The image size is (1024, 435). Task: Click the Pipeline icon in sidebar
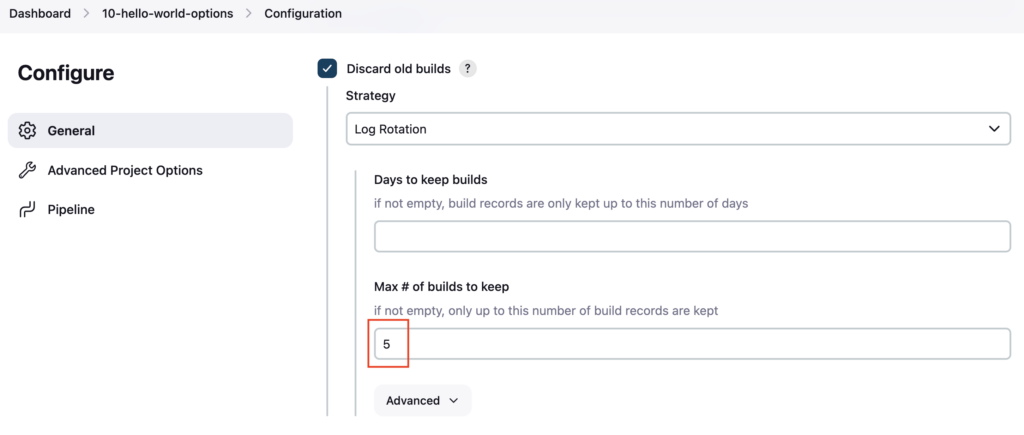[x=27, y=210]
